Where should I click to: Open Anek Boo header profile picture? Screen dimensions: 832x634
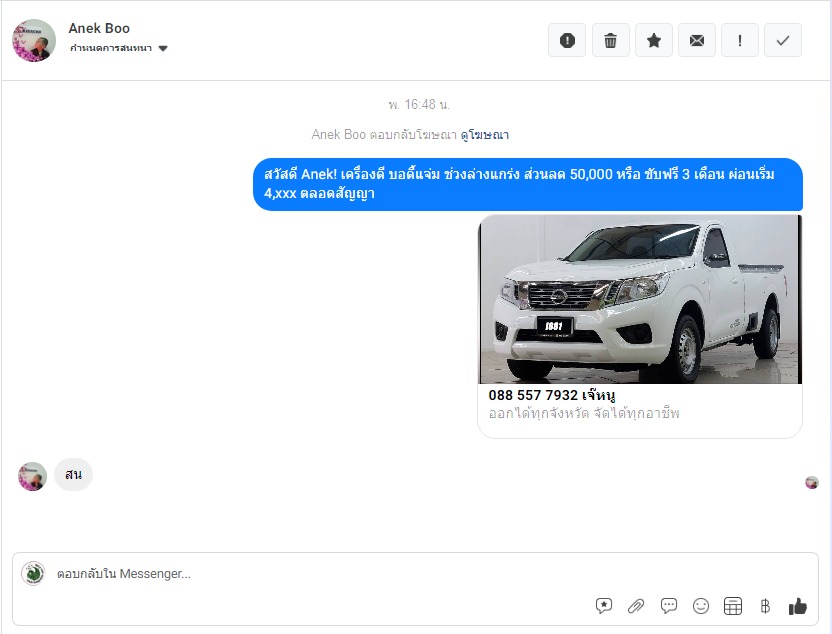[34, 40]
